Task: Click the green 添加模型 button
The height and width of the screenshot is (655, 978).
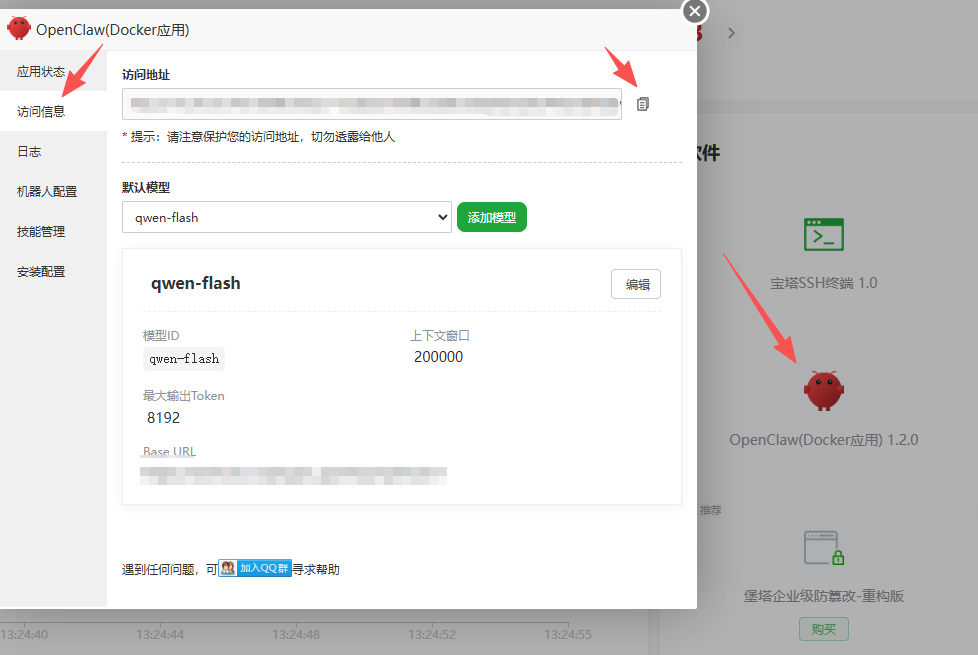Action: pyautogui.click(x=491, y=217)
